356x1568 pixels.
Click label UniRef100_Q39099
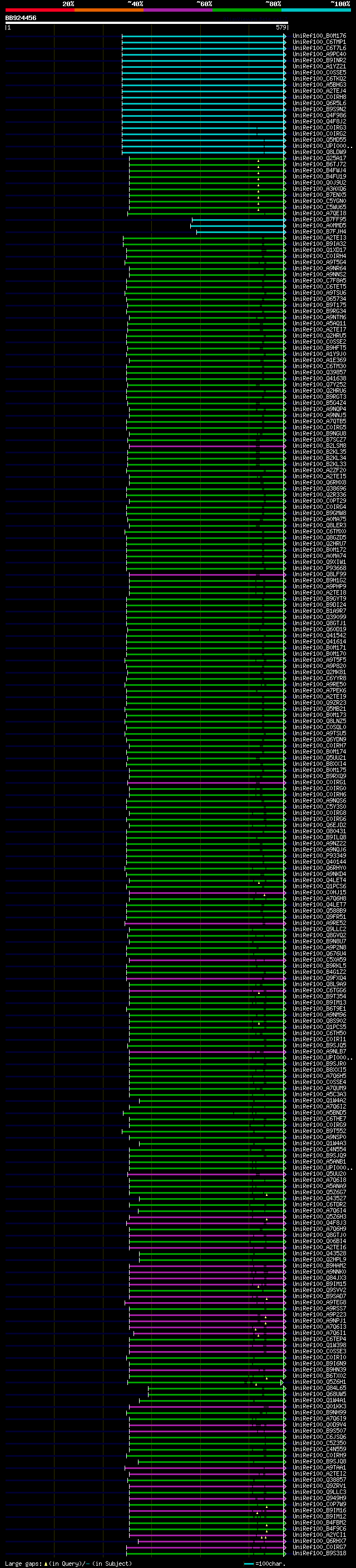pyautogui.click(x=319, y=617)
